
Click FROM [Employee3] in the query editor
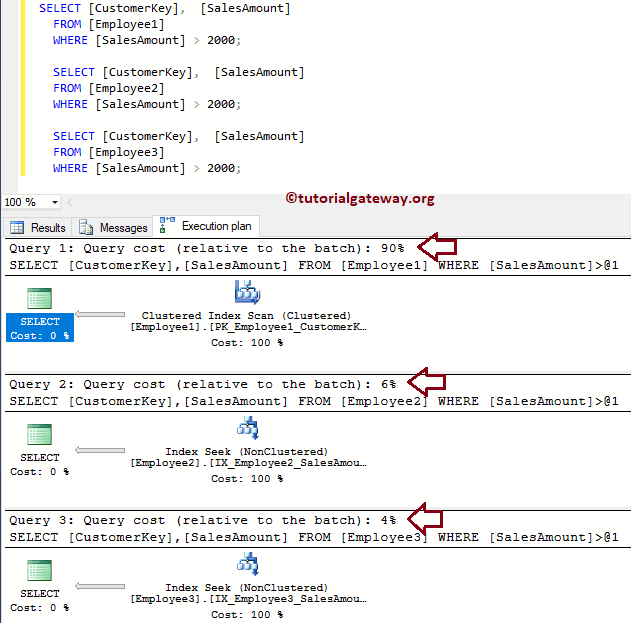[109, 152]
